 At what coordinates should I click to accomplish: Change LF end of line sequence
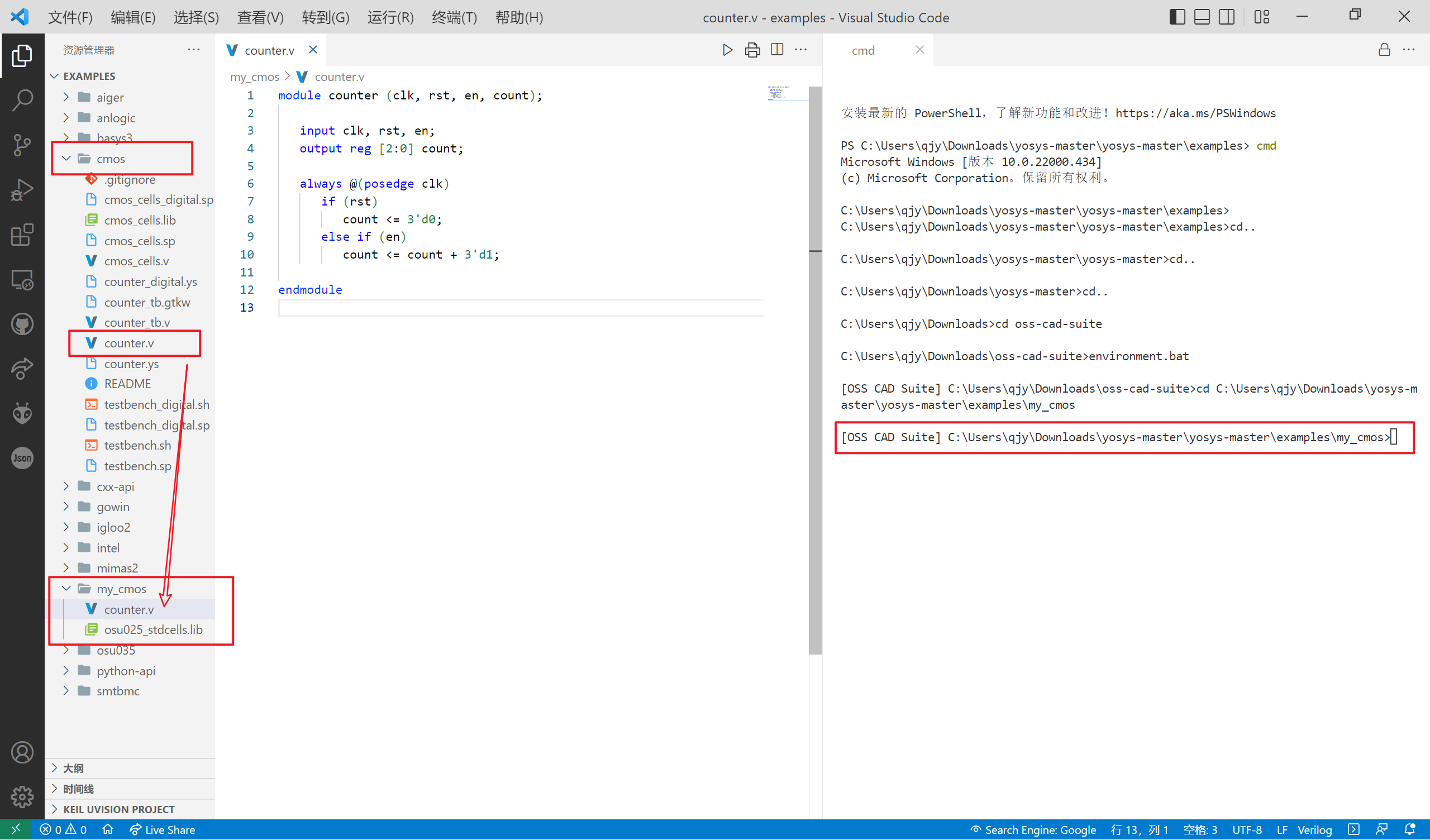pyautogui.click(x=1282, y=830)
